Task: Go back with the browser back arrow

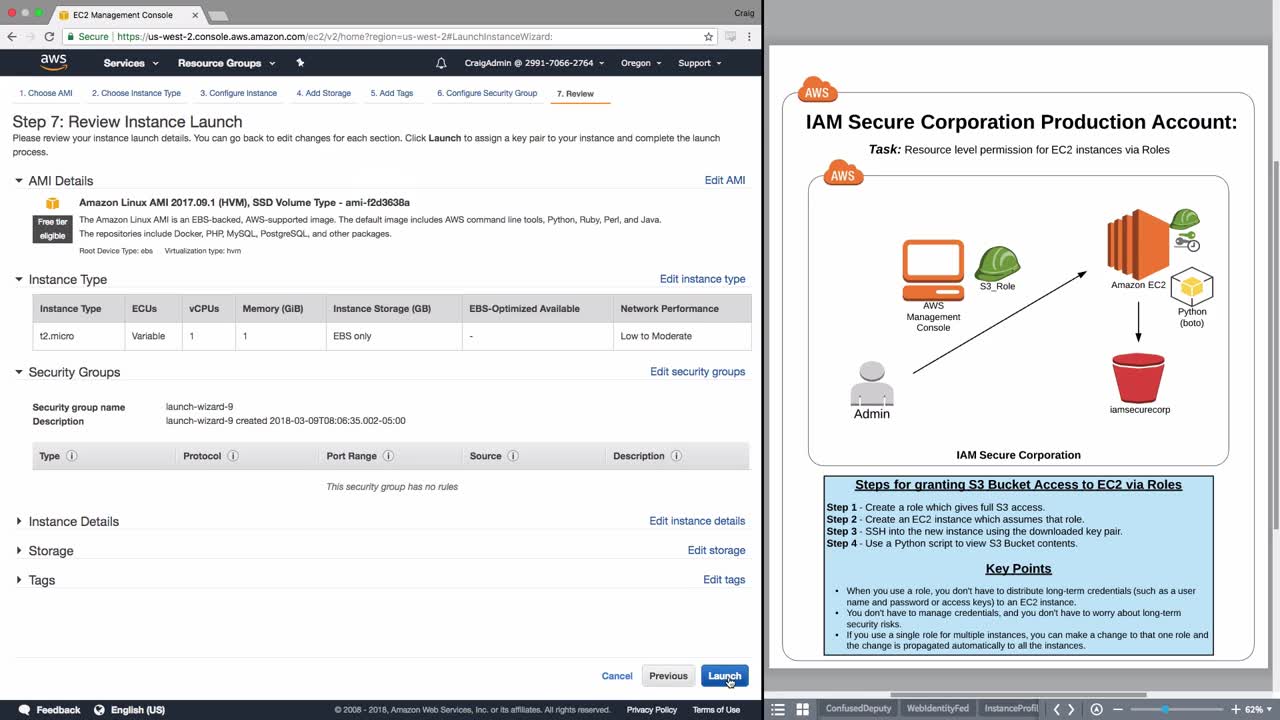Action: 12,36
